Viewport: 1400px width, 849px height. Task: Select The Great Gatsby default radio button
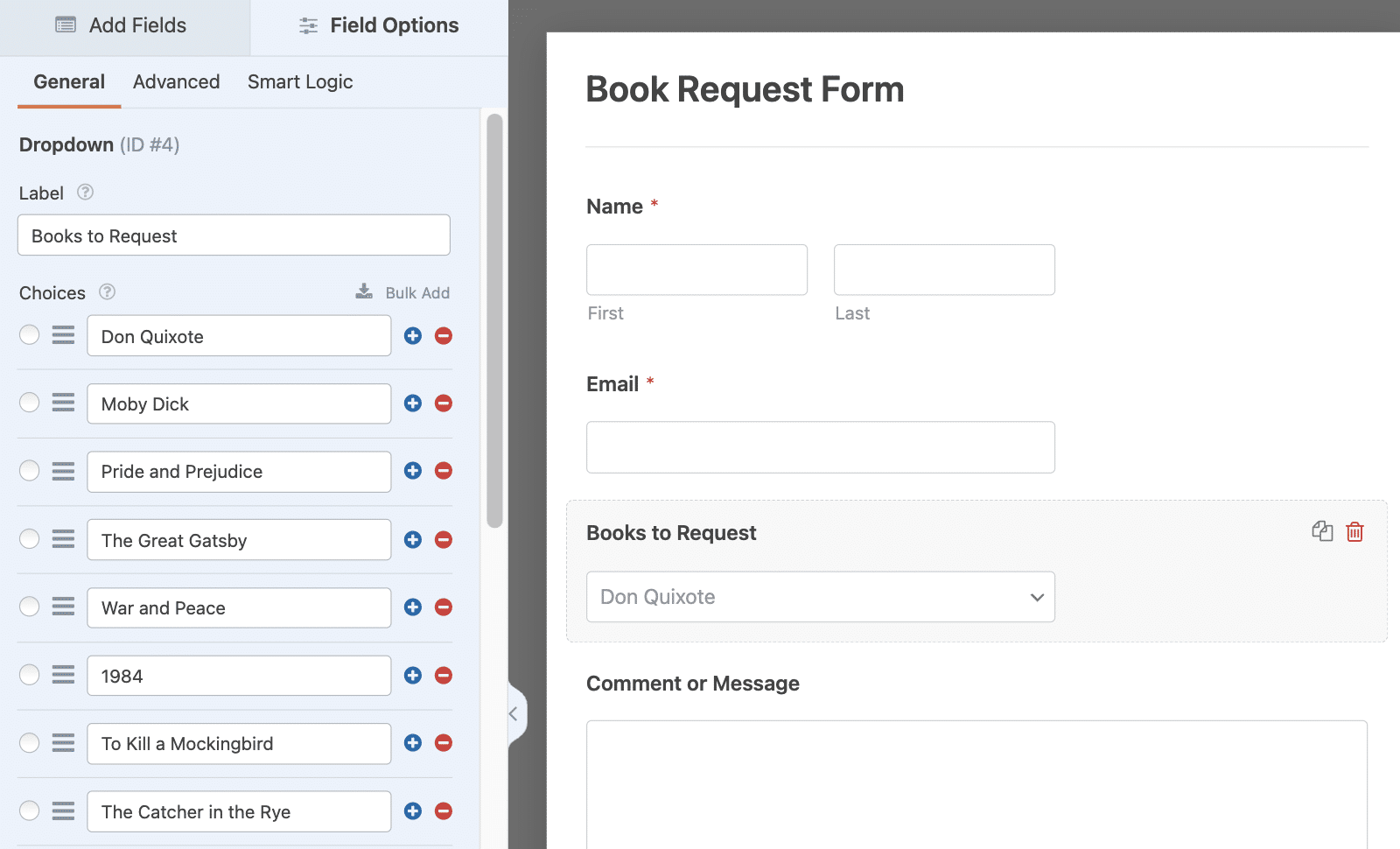(30, 539)
